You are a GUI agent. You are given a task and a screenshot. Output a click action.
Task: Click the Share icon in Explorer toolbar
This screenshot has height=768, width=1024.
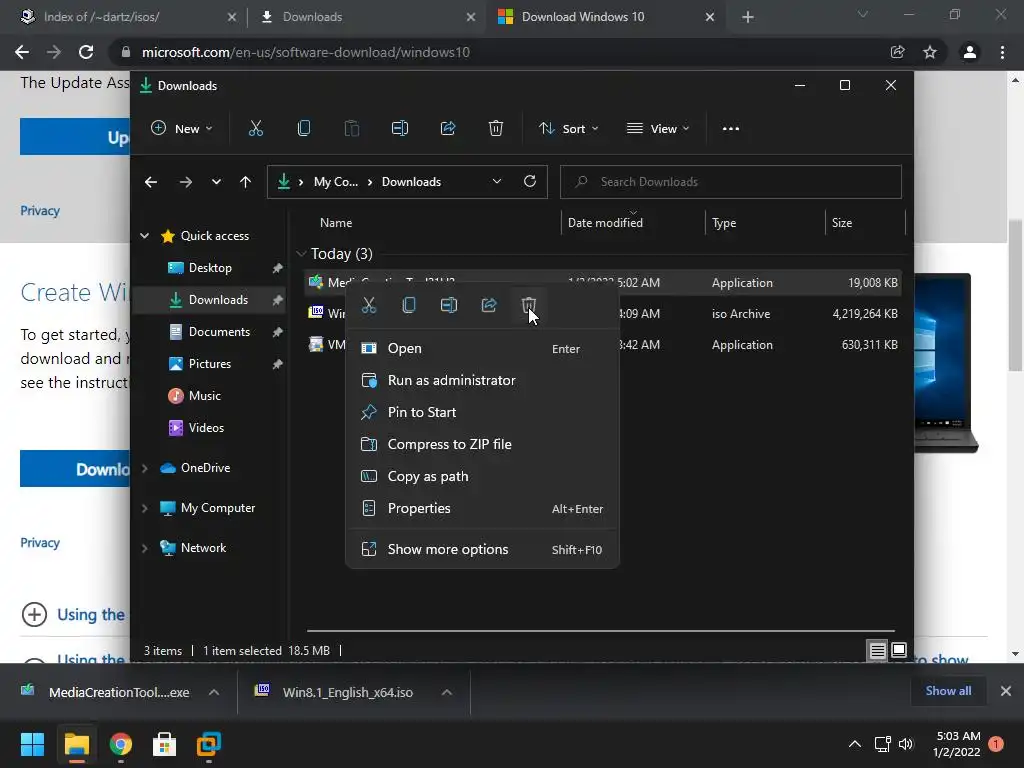click(x=448, y=129)
